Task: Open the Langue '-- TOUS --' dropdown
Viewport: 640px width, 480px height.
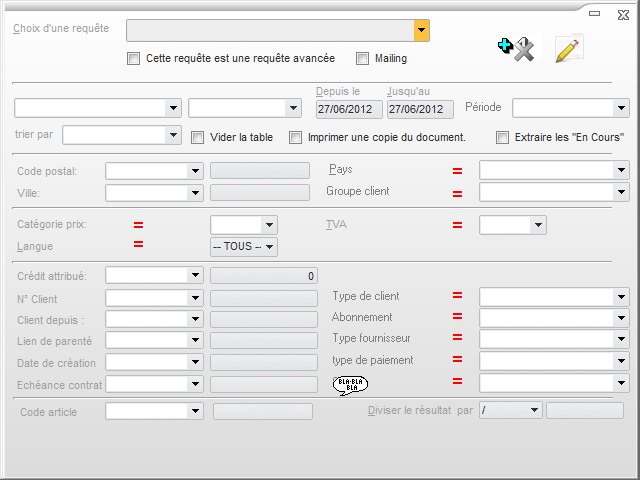Action: pyautogui.click(x=268, y=246)
